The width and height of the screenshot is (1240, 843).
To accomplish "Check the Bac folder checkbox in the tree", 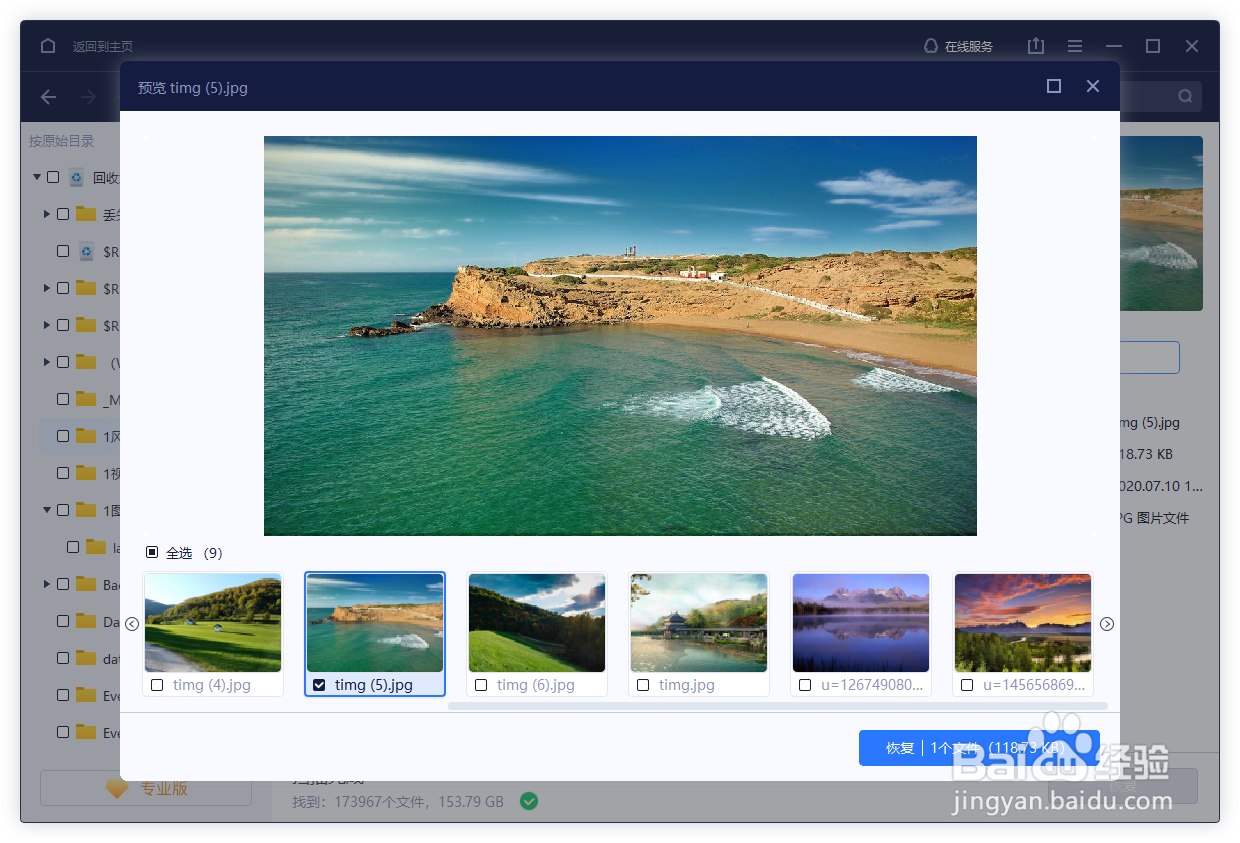I will [x=63, y=584].
